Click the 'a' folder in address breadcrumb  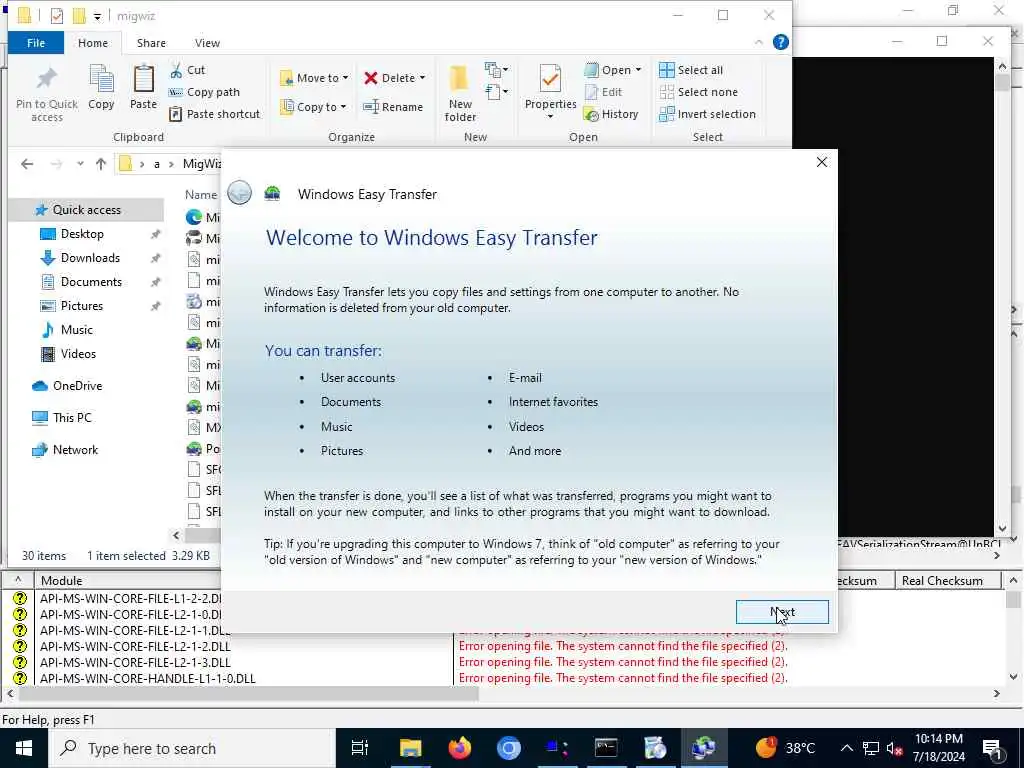[157, 164]
